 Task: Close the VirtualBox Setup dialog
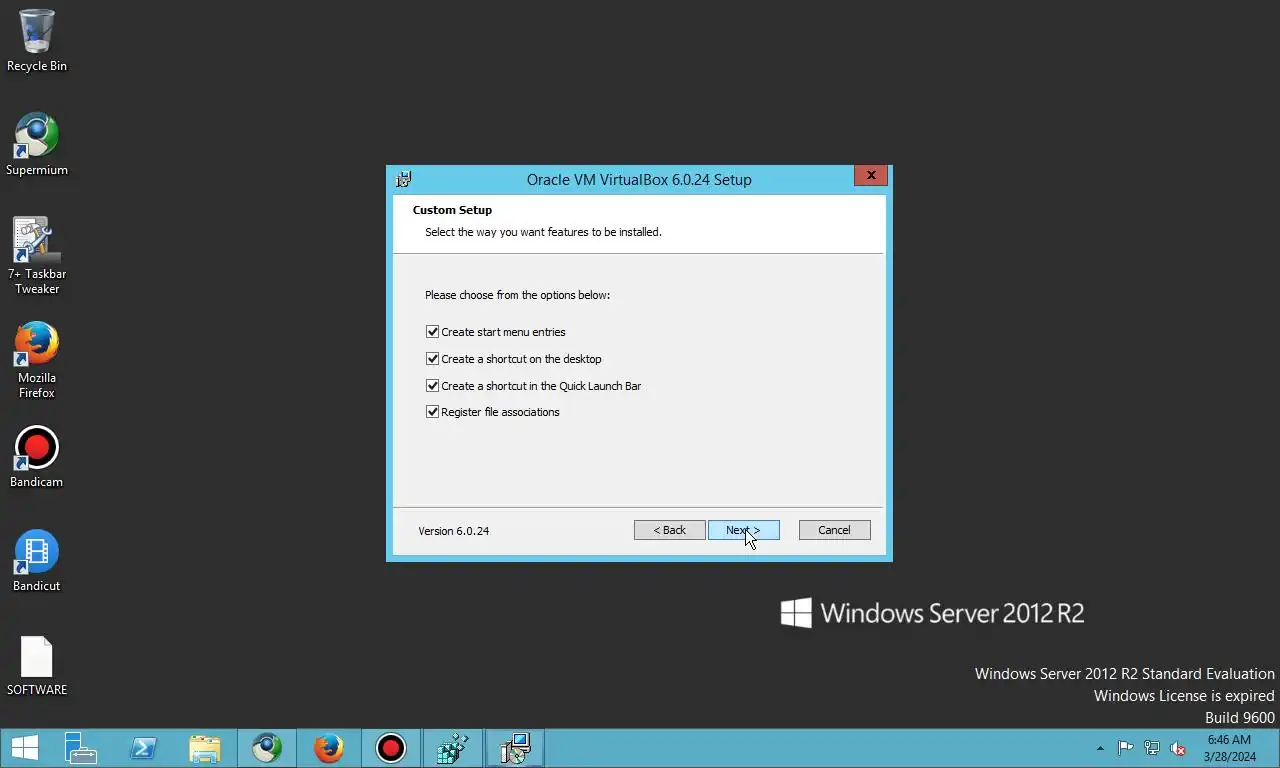point(871,175)
